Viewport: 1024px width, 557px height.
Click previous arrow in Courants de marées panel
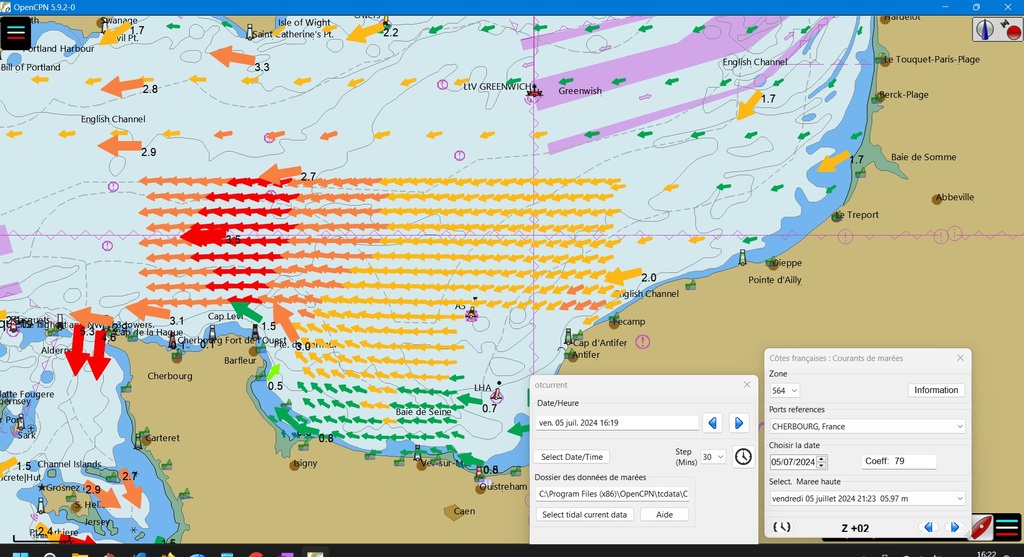(928, 527)
